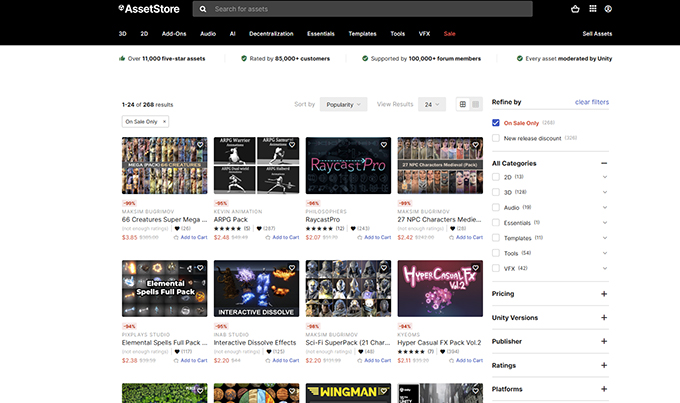Favorite RaycastPro with heart icon
The width and height of the screenshot is (680, 403).
tap(384, 145)
